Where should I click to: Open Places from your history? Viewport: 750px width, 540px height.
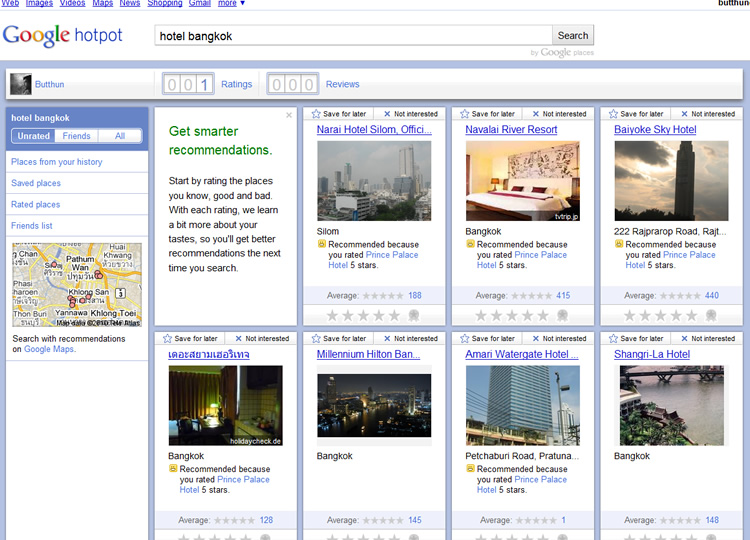(x=56, y=162)
